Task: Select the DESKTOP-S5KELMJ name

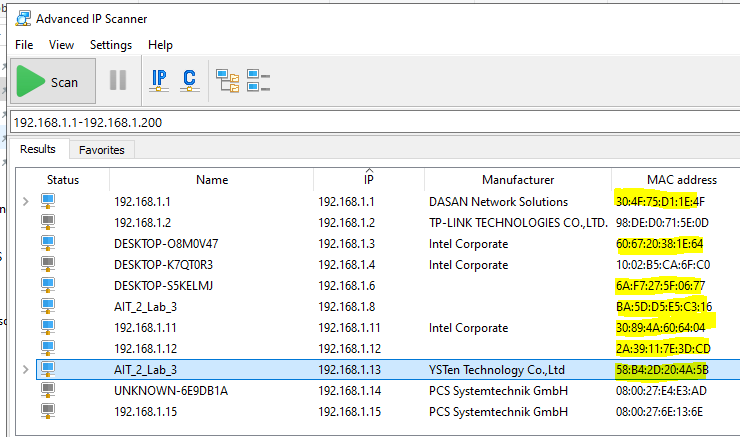Action: point(163,286)
